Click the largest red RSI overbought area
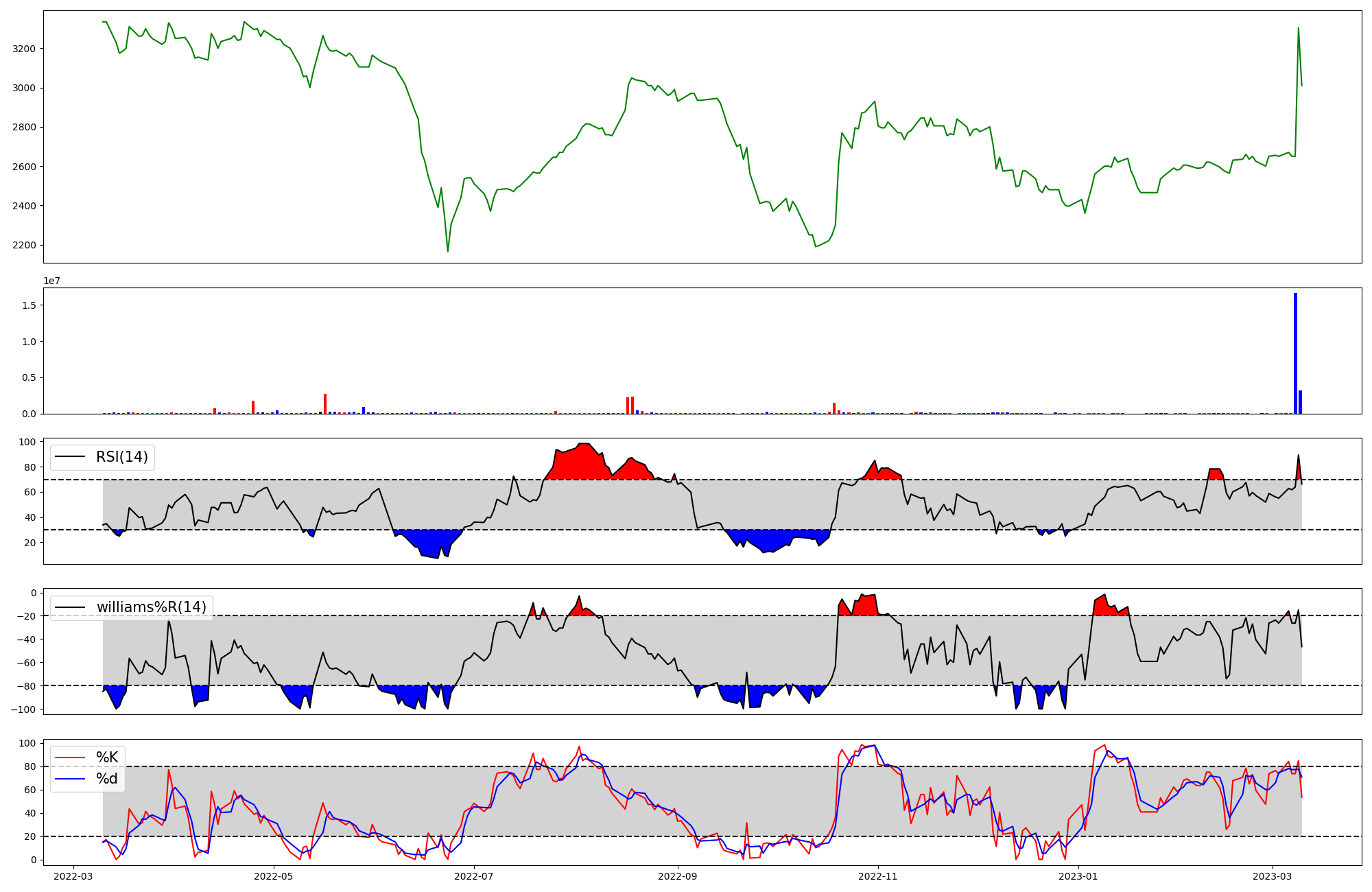 (x=583, y=465)
